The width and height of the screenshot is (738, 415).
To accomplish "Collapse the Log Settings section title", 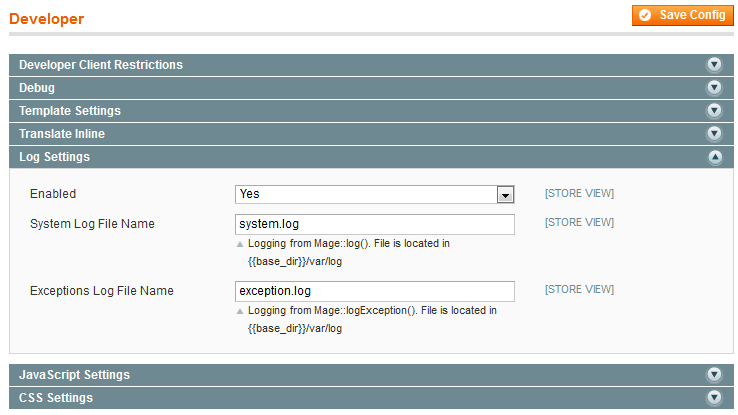I will [x=54, y=157].
